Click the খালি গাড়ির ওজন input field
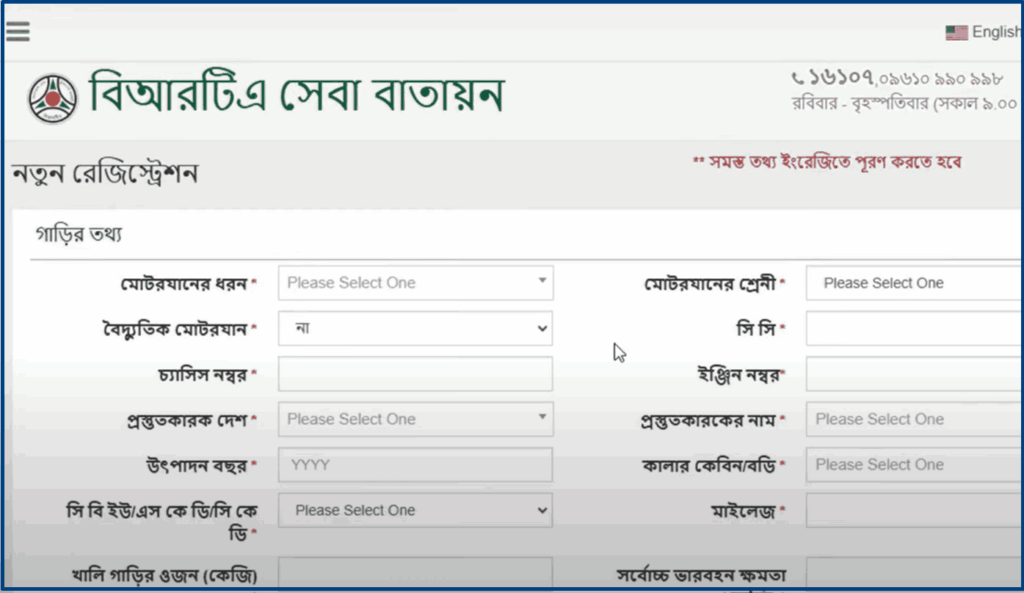The height and width of the screenshot is (593, 1024). [415, 575]
